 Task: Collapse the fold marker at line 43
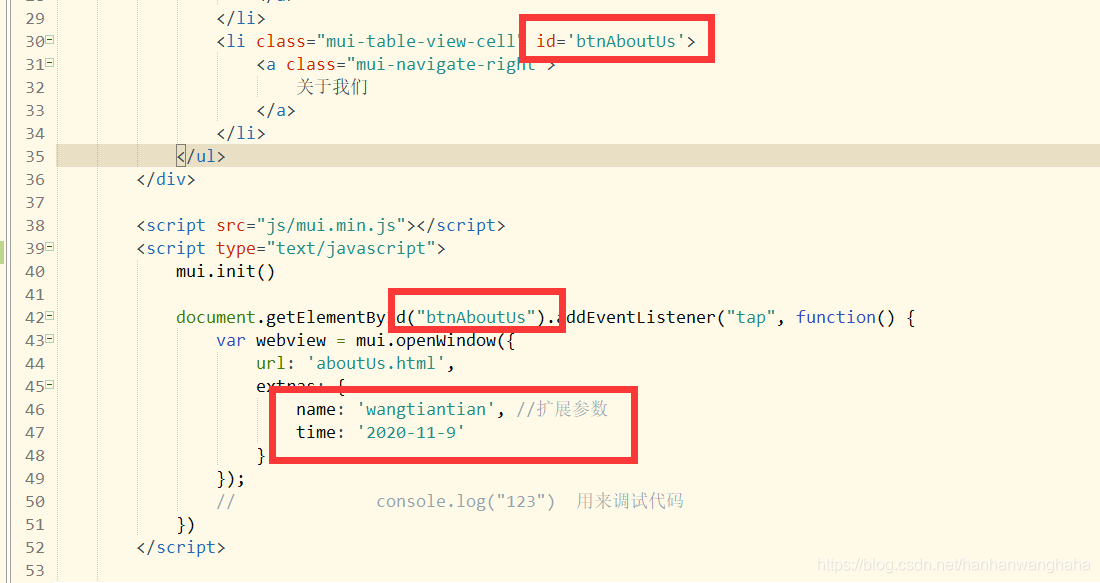pyautogui.click(x=50, y=340)
